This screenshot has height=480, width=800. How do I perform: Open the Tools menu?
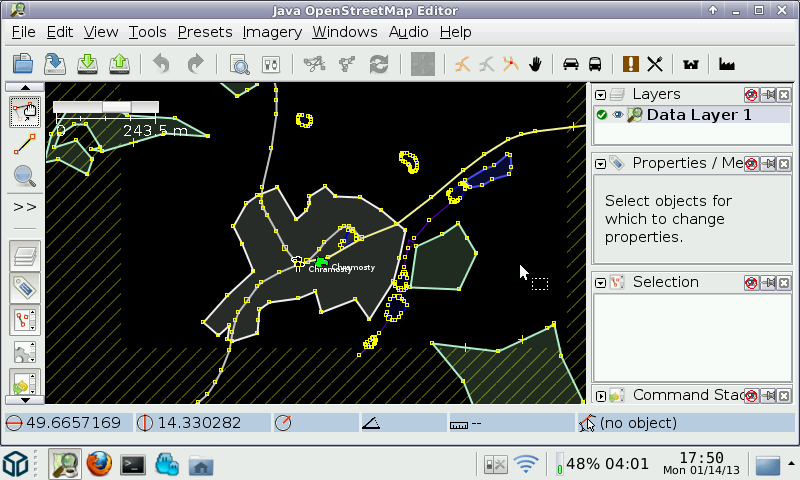147,32
